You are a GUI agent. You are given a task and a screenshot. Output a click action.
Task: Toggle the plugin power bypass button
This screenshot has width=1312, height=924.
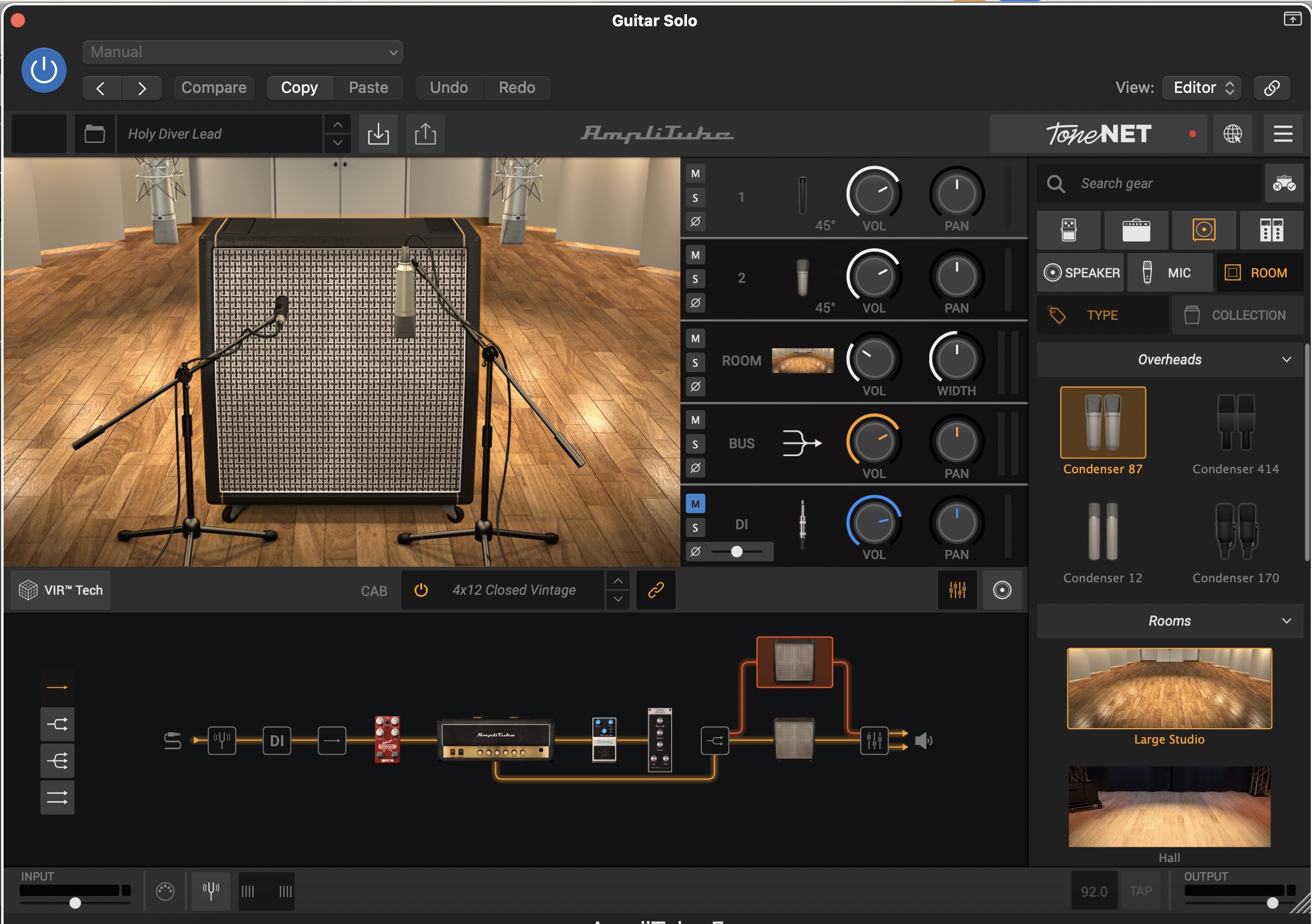click(43, 70)
